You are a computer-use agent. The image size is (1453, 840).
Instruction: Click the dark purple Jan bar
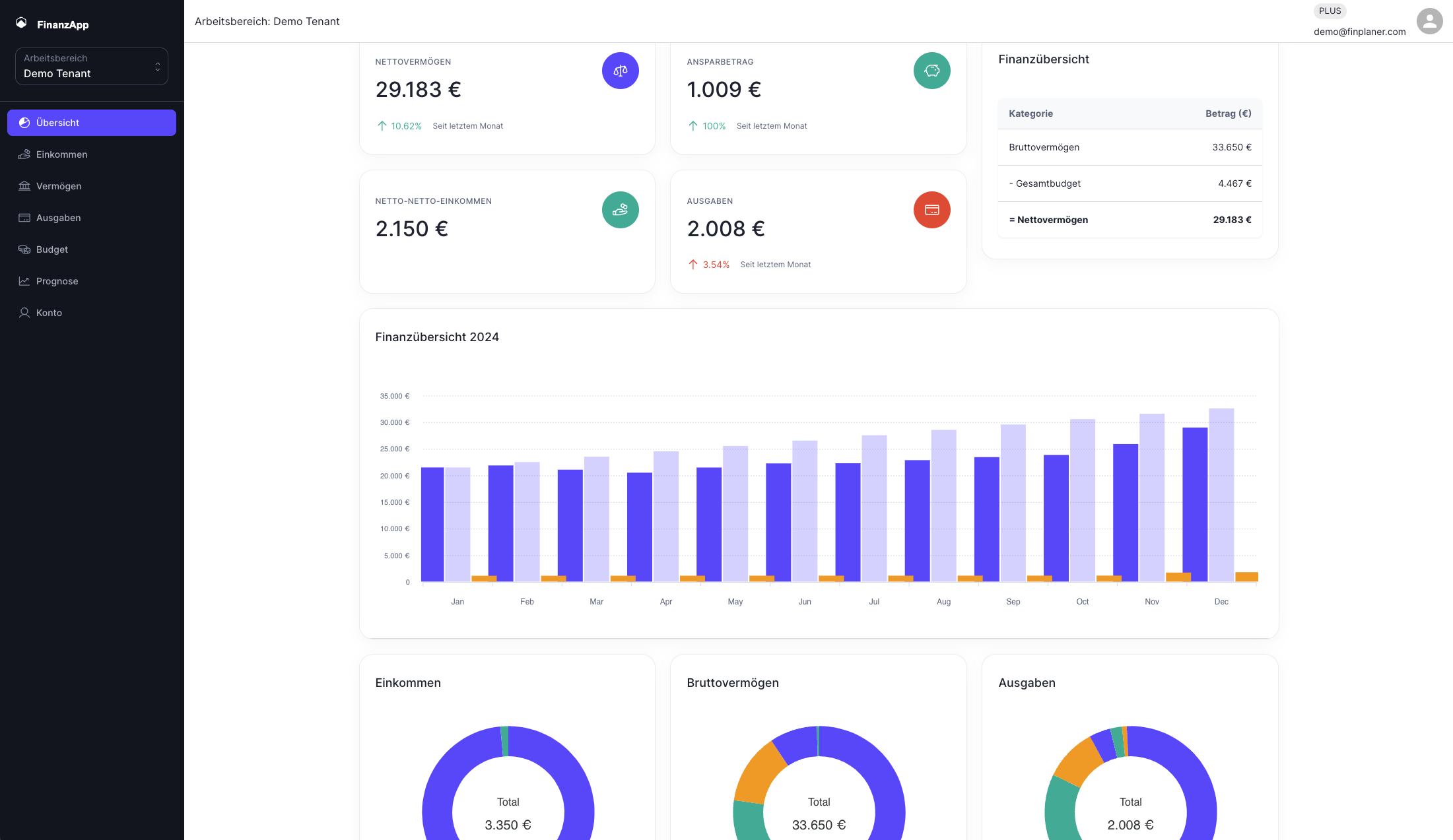432,525
